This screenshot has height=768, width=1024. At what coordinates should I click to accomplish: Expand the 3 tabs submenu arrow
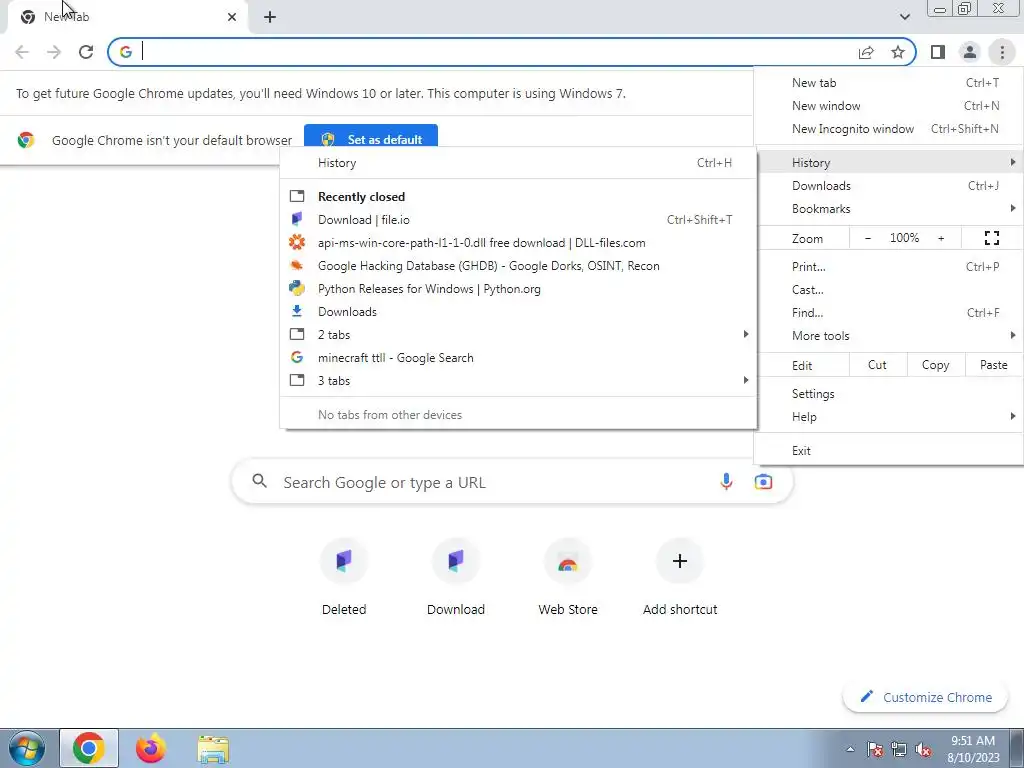click(745, 380)
